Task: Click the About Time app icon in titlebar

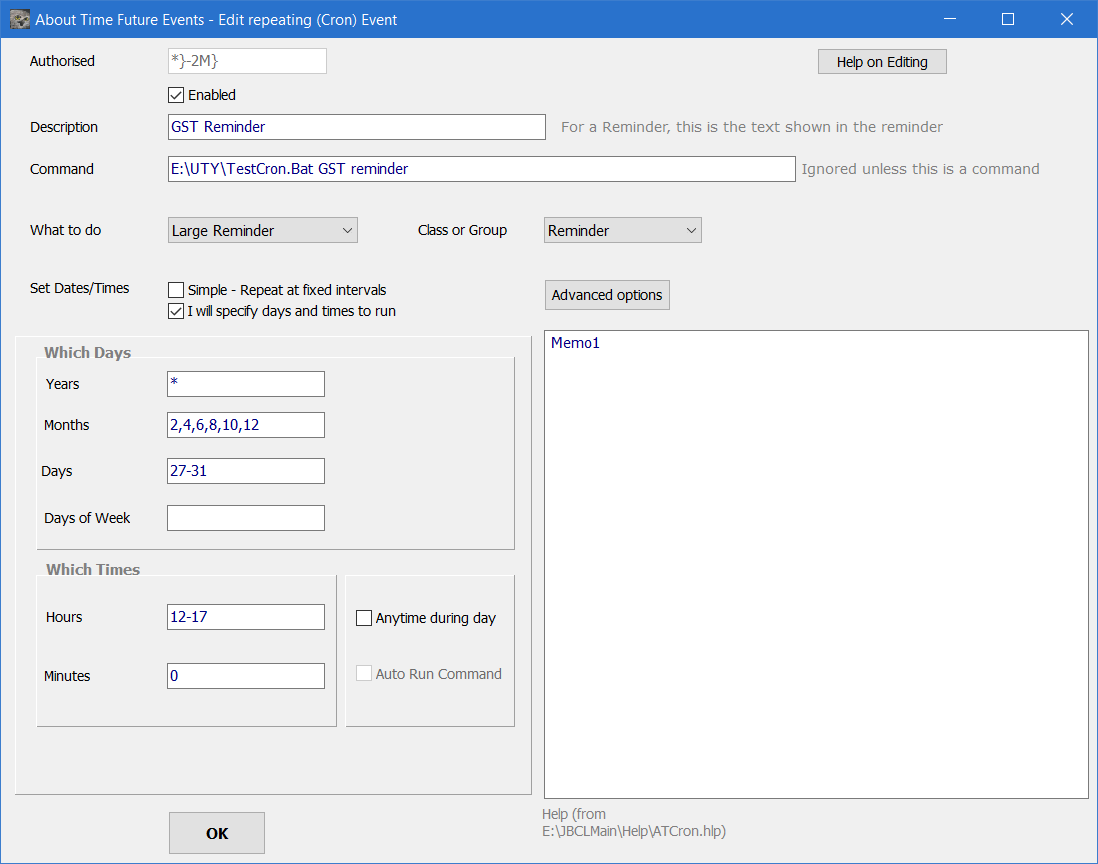Action: 18,19
